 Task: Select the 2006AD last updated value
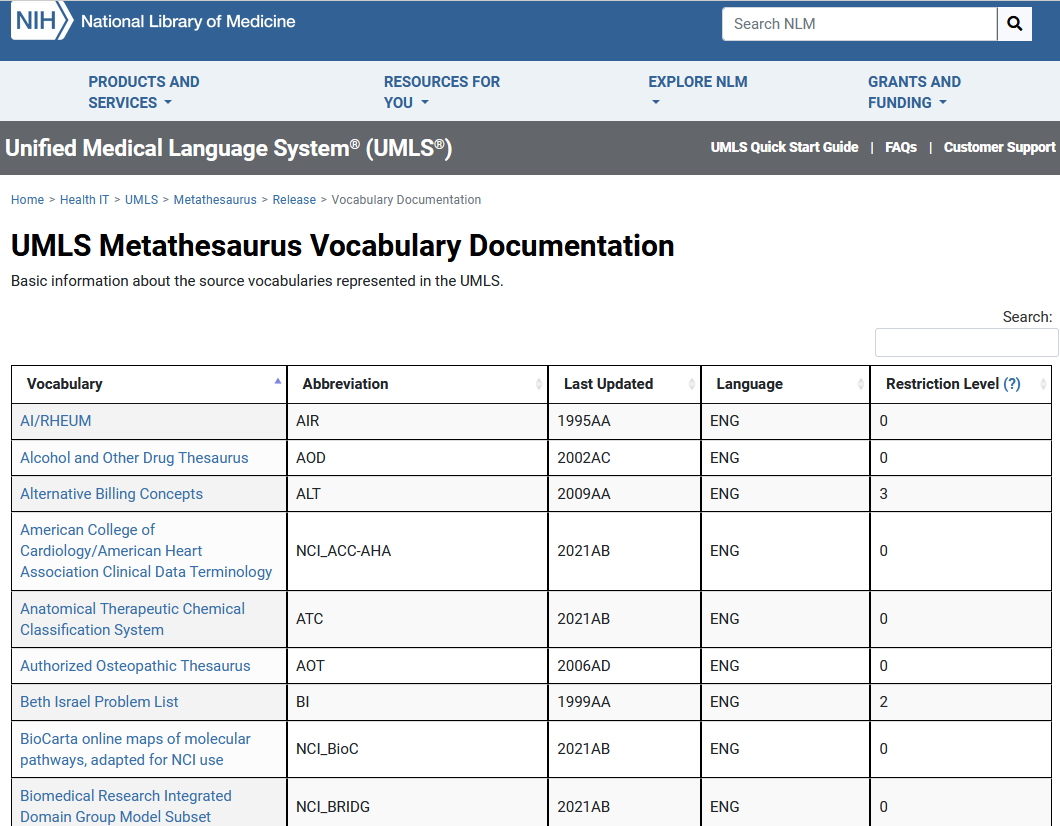(583, 666)
